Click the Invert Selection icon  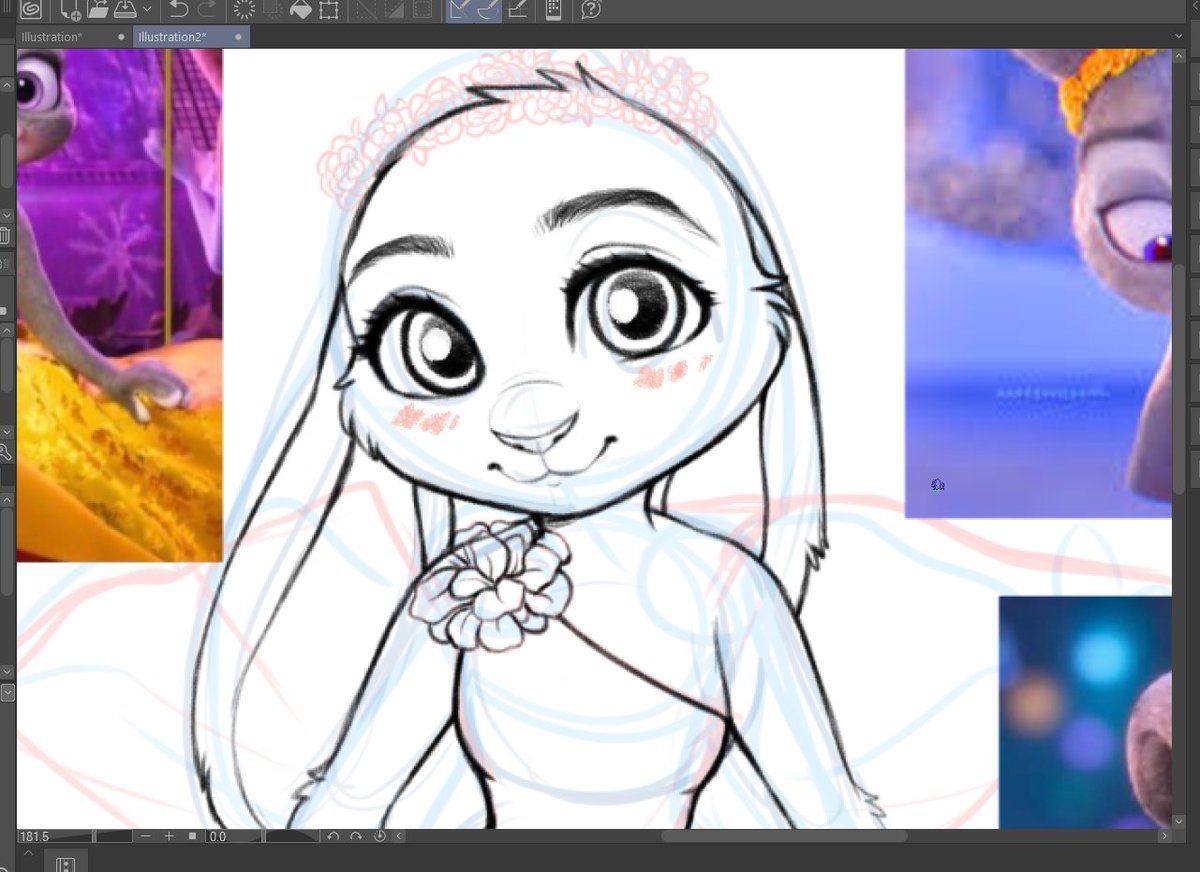[394, 10]
